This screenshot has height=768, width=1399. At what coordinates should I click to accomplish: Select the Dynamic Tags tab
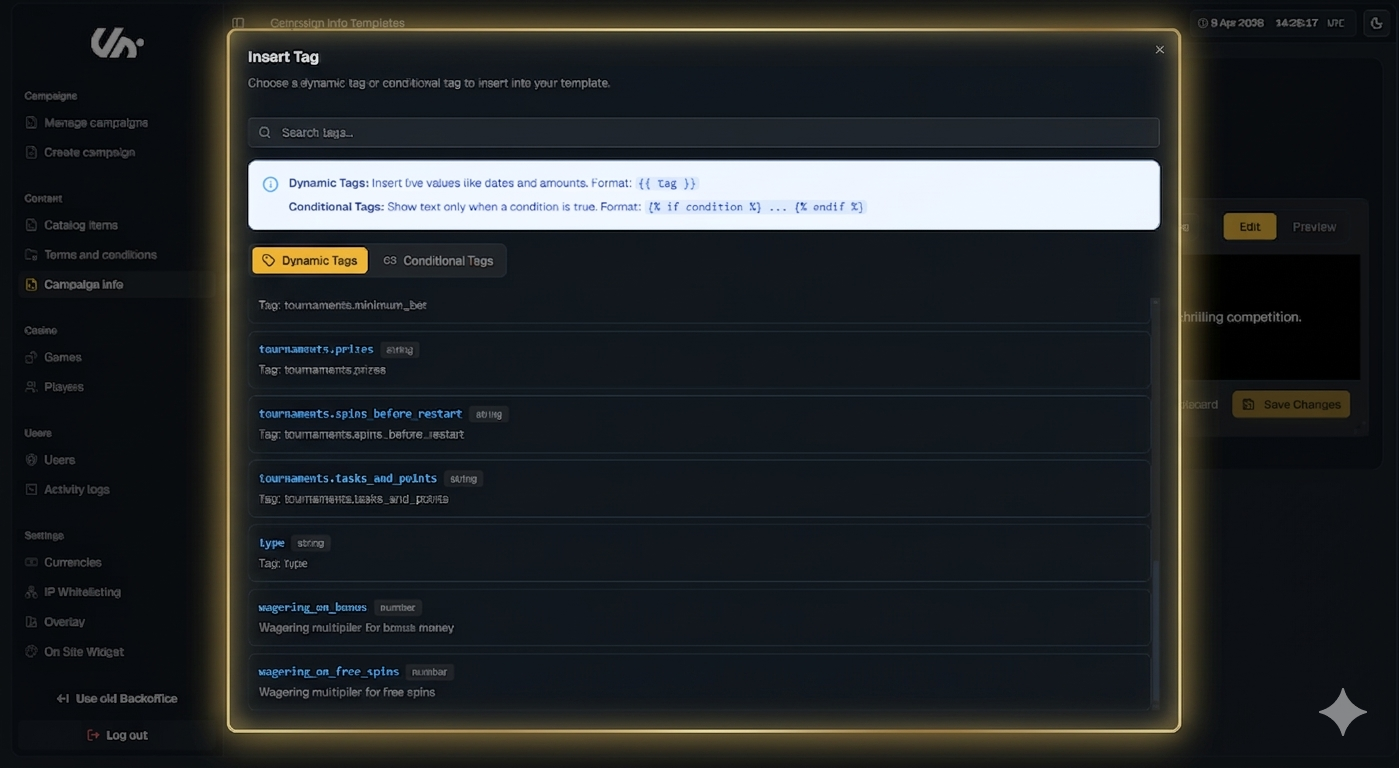(310, 261)
